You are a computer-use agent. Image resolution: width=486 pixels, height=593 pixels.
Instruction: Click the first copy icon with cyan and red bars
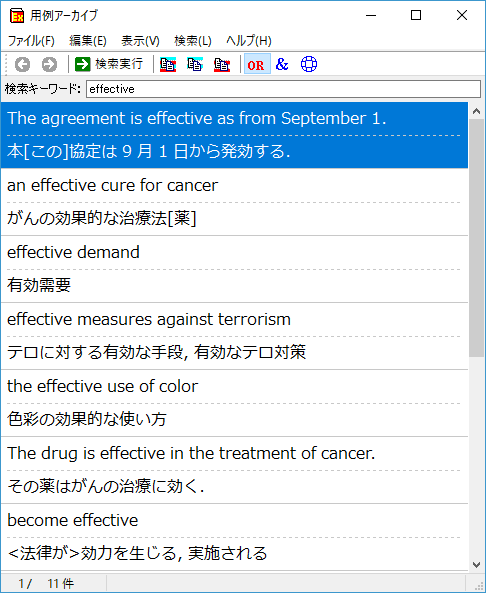[168, 64]
